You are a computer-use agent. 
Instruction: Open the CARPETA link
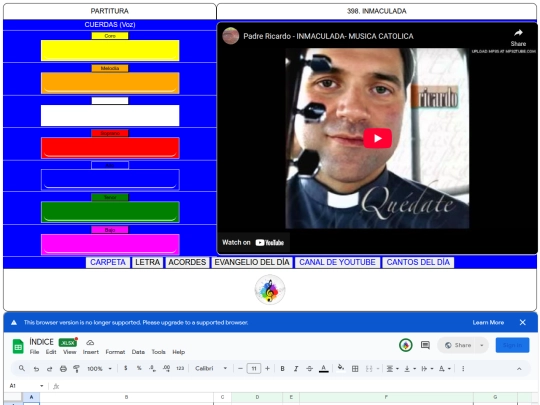108,262
